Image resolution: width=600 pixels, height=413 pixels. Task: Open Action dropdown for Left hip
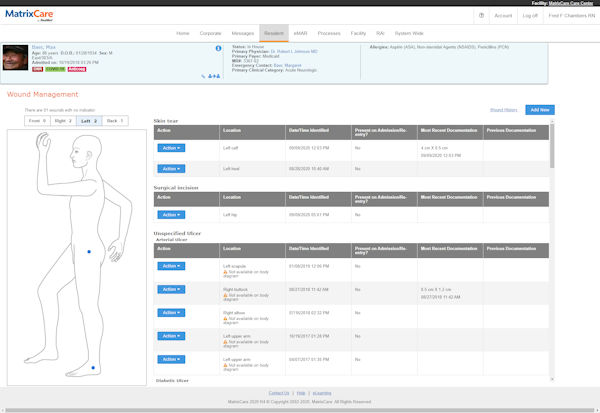[171, 215]
